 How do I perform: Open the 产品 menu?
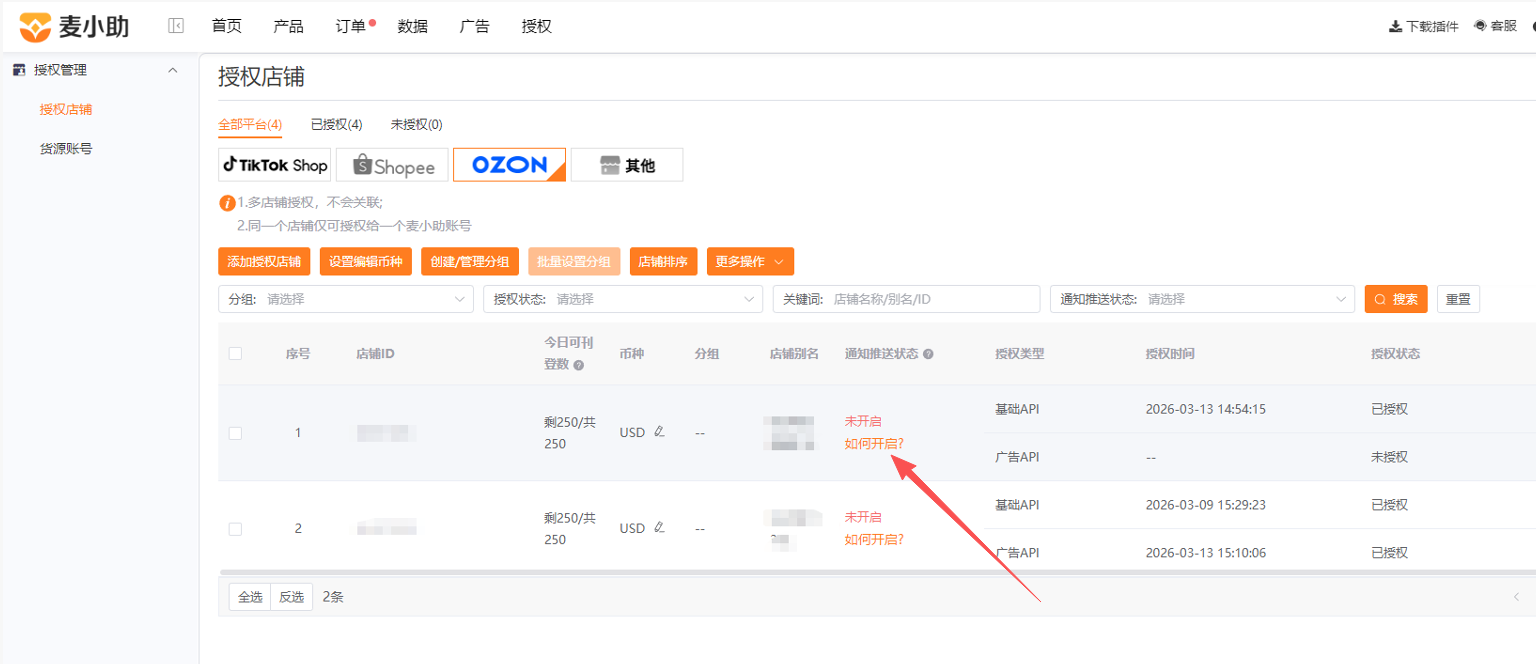[289, 27]
